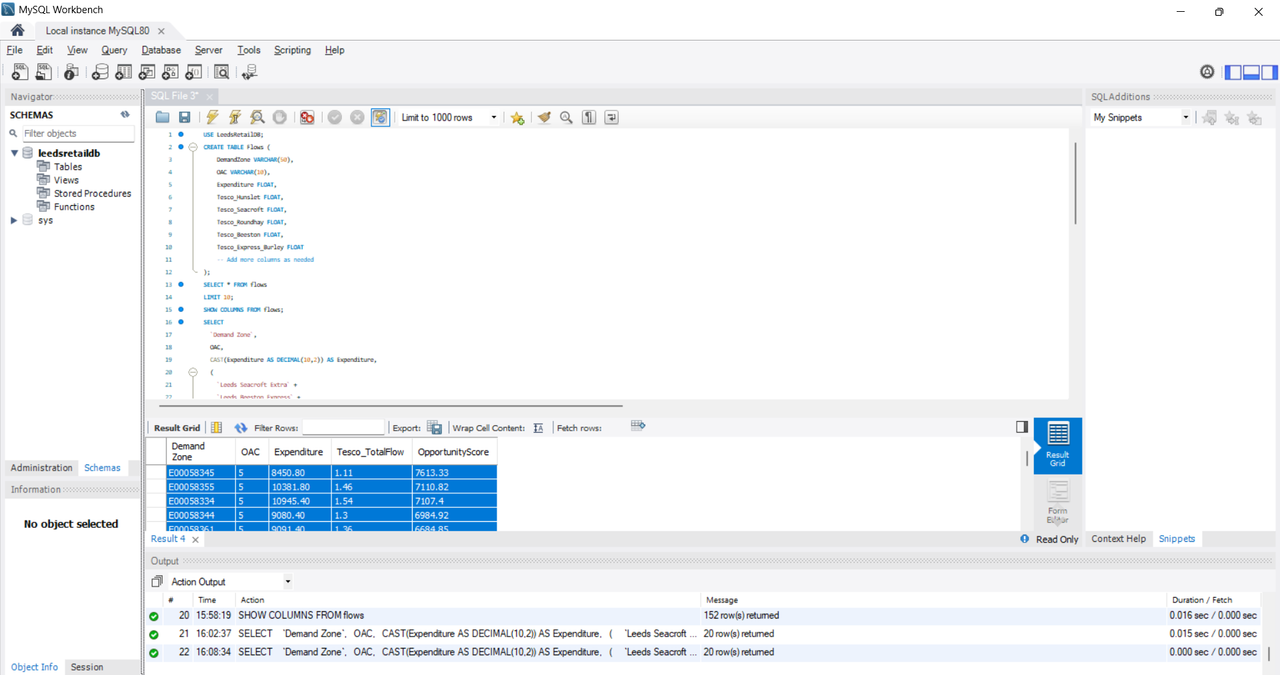Toggle the left sidebar panel visibility
Viewport: 1280px width, 675px height.
click(x=1234, y=72)
